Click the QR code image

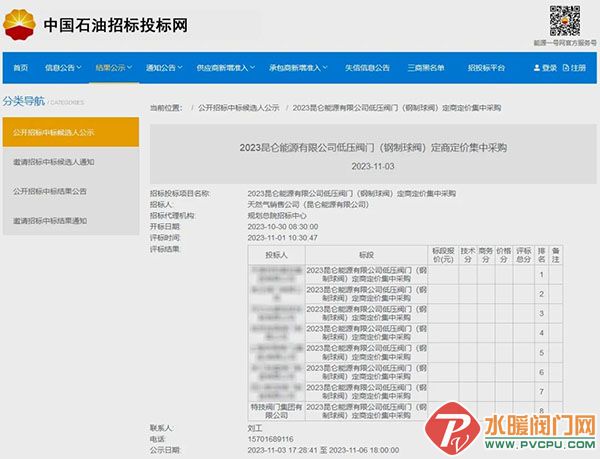point(564,21)
